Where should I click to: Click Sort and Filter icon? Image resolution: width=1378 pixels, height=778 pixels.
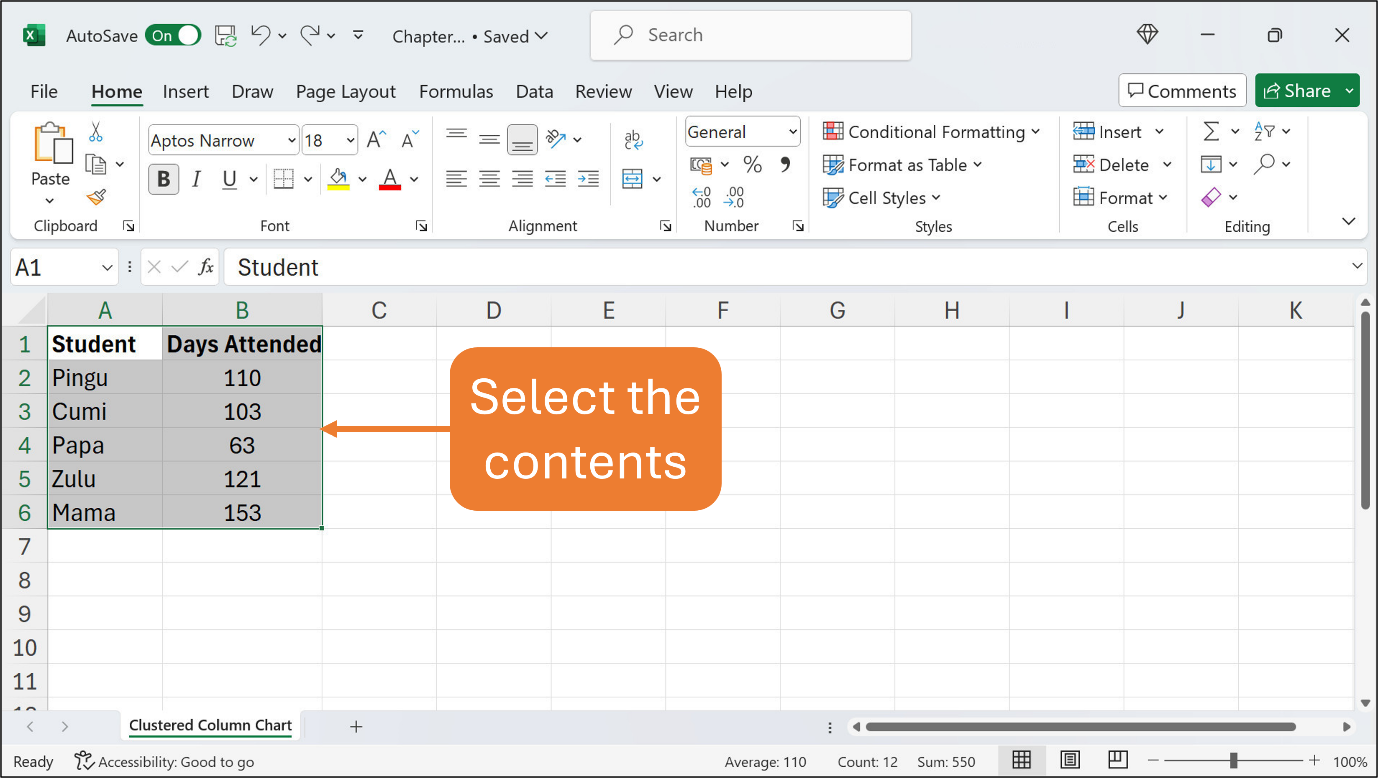click(1265, 131)
